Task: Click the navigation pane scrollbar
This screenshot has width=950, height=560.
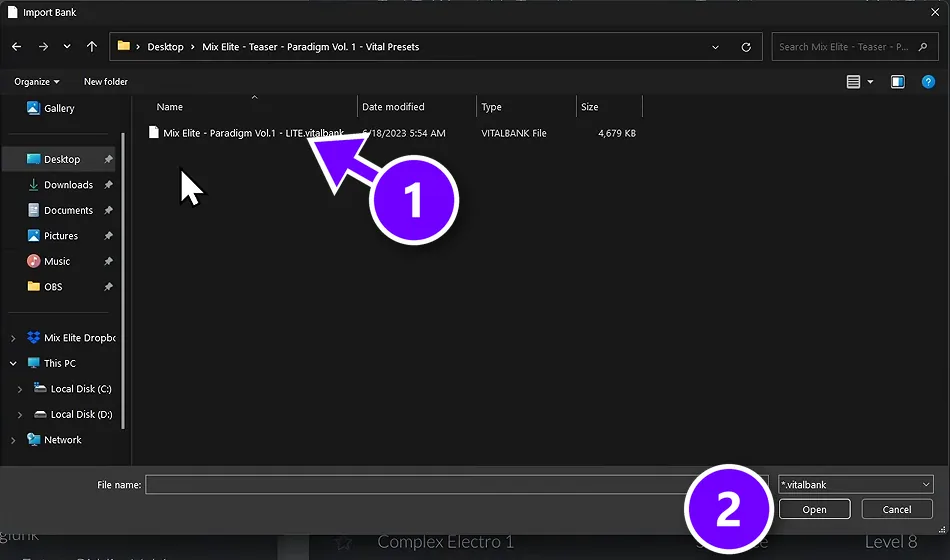Action: [123, 281]
